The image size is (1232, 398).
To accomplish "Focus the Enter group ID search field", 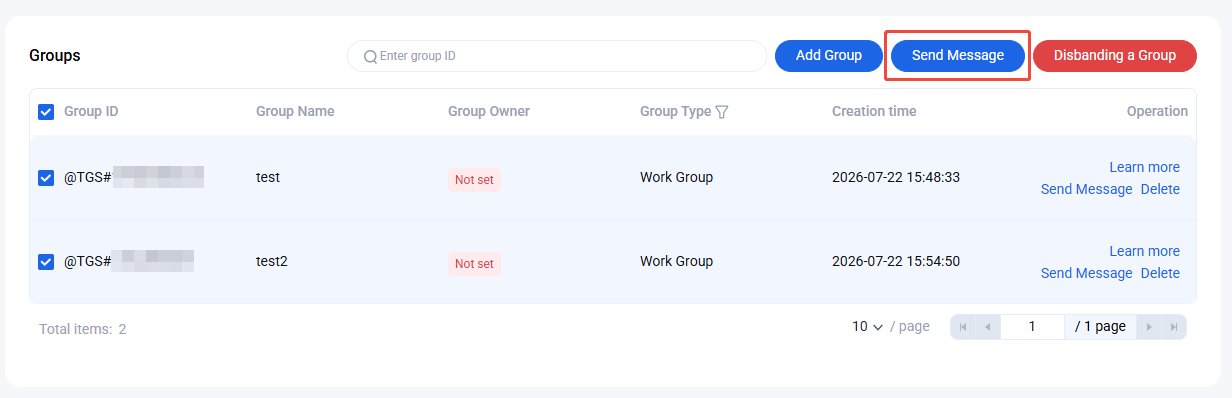I will (x=556, y=56).
